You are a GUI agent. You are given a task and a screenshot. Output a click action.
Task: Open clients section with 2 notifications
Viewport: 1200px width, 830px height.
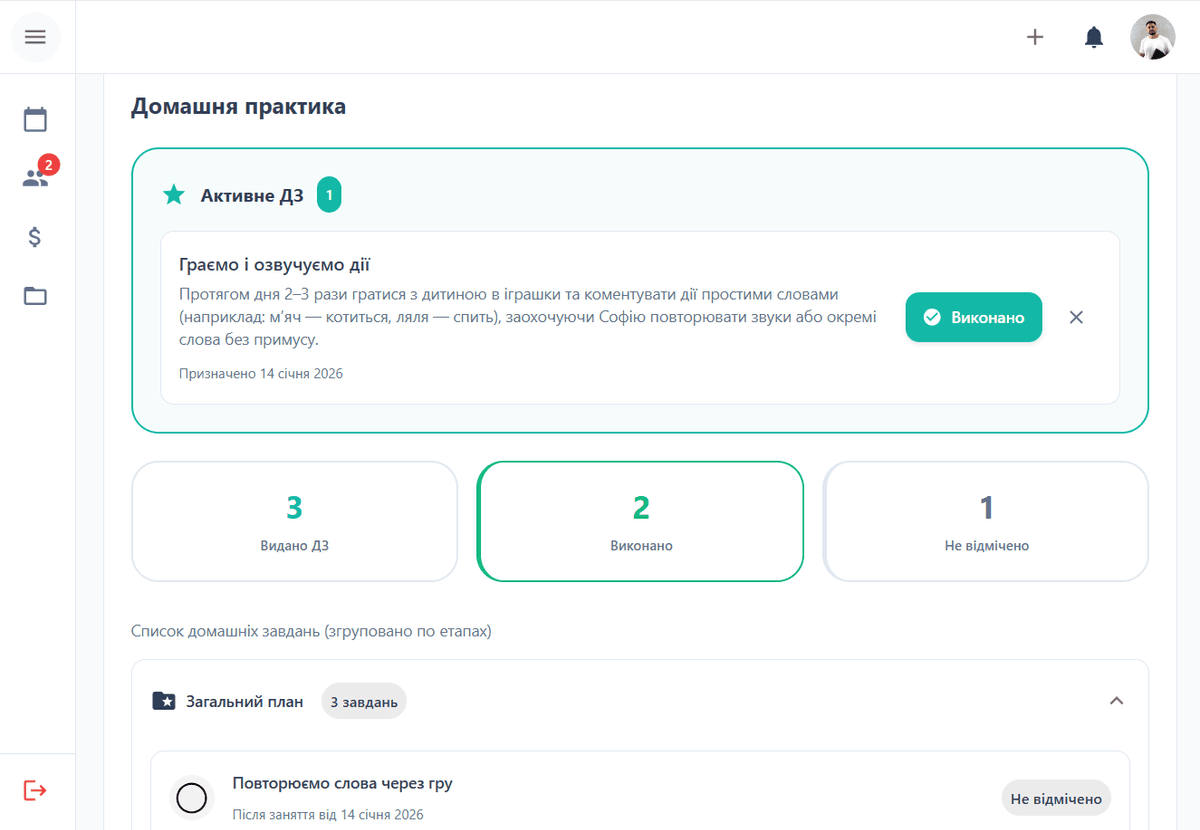(x=36, y=178)
